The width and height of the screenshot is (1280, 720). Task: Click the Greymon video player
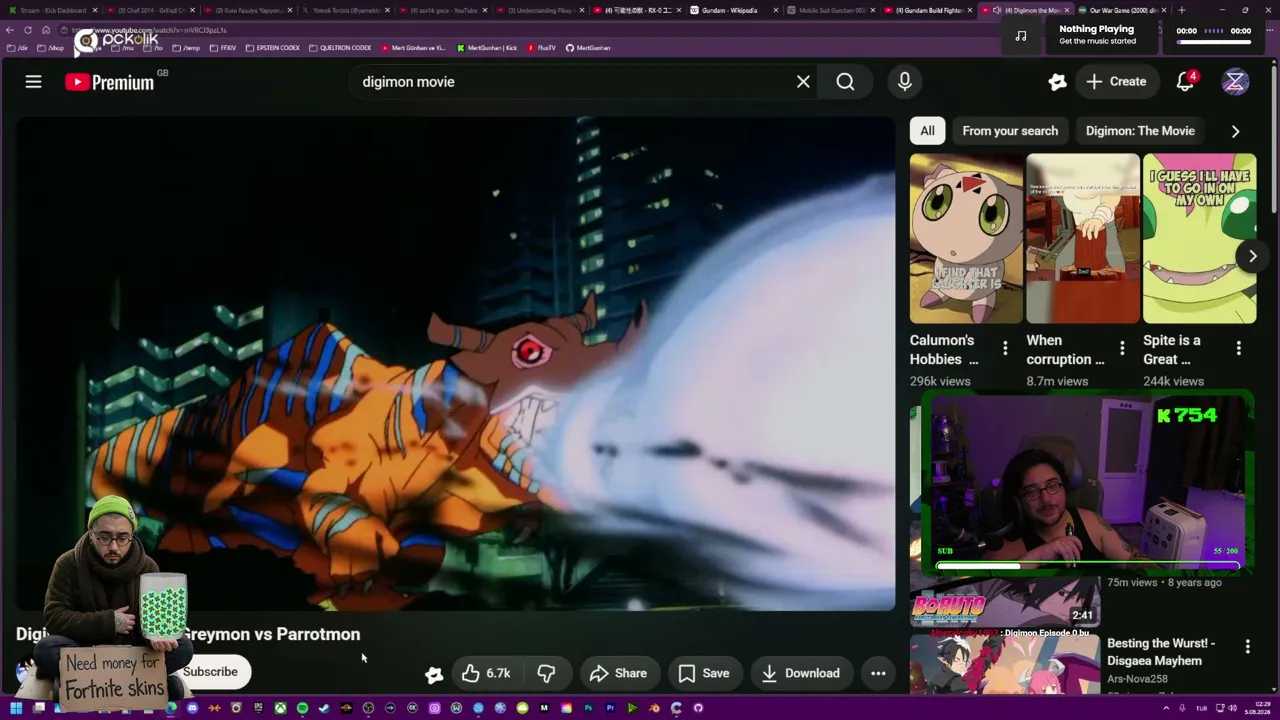coord(455,364)
